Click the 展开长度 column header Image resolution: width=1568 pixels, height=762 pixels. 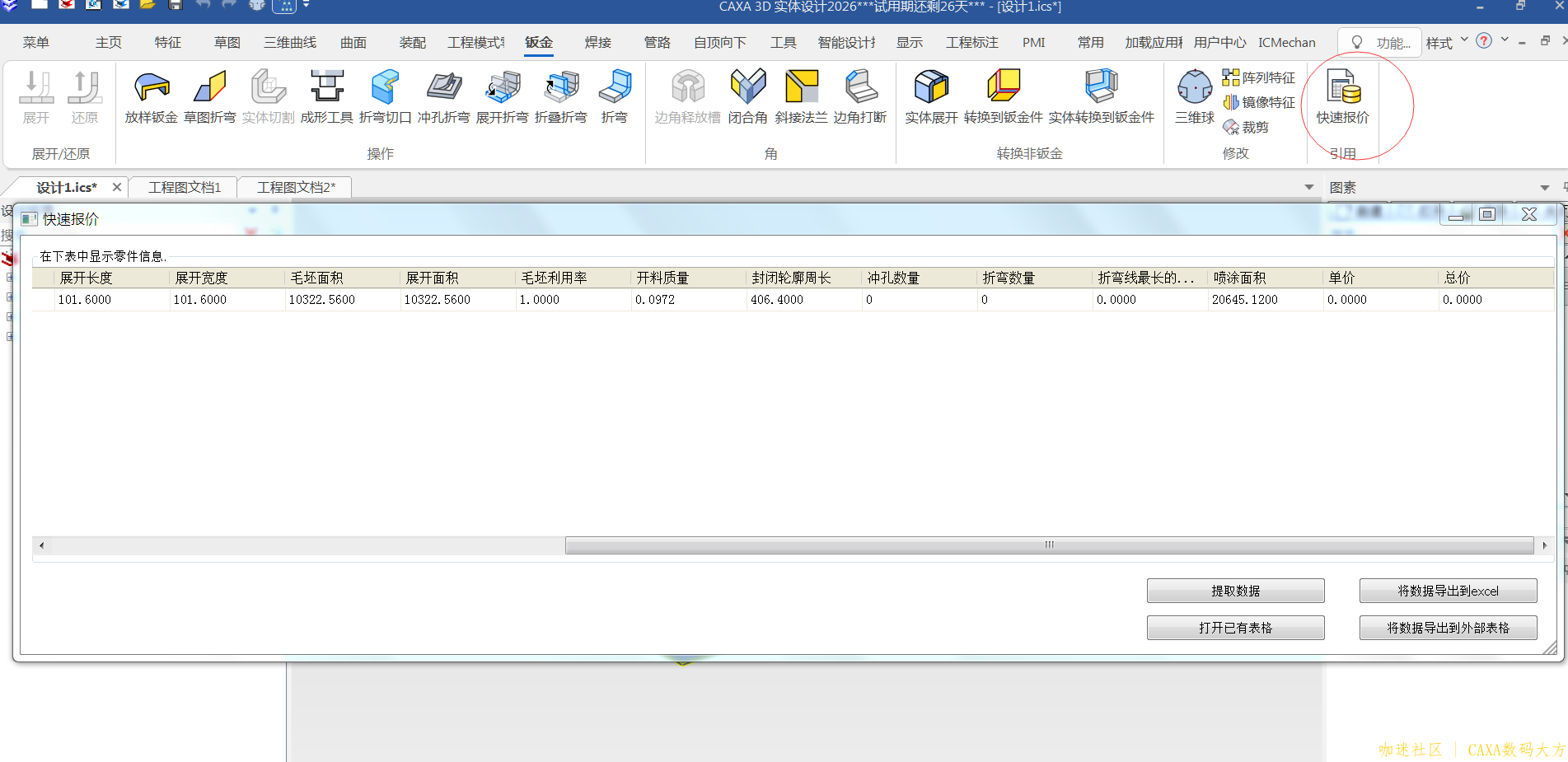pos(86,278)
